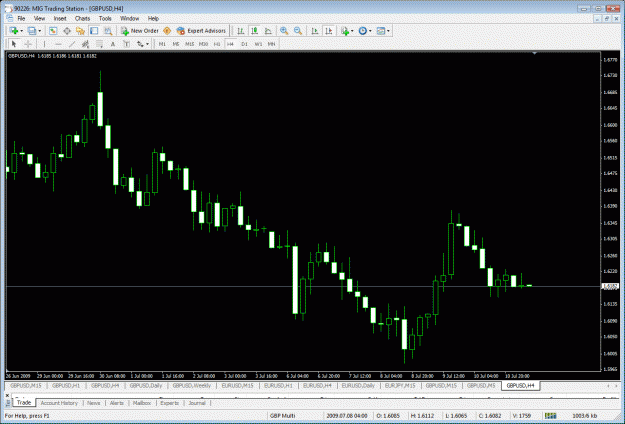Toggle the Market Watch window icon
The height and width of the screenshot is (424, 625).
[x=53, y=31]
